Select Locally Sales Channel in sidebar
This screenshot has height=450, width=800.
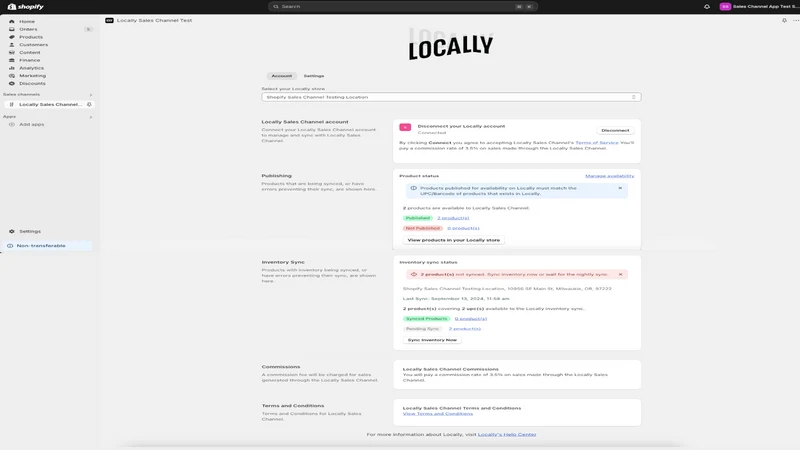(x=50, y=104)
